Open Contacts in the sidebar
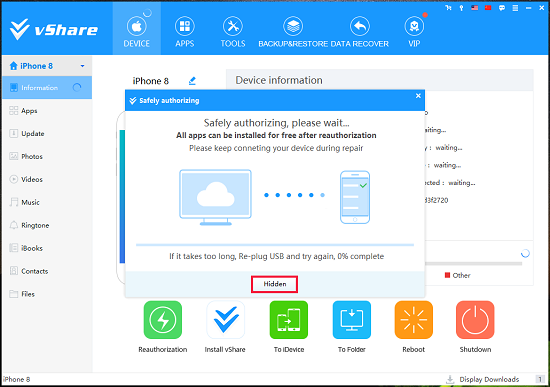The image size is (550, 387). click(x=47, y=271)
